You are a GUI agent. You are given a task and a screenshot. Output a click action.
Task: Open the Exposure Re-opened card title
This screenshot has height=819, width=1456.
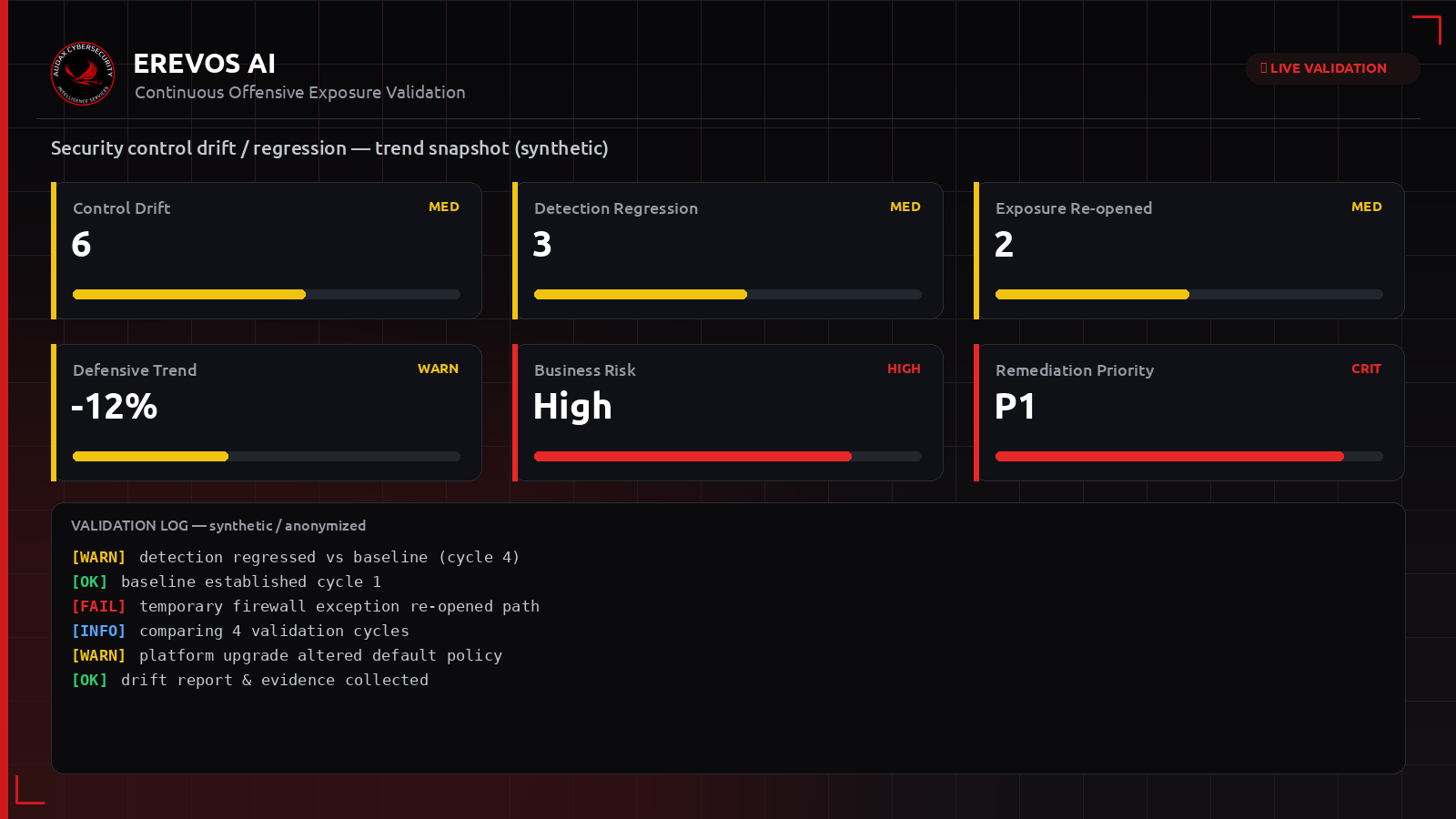pyautogui.click(x=1074, y=208)
